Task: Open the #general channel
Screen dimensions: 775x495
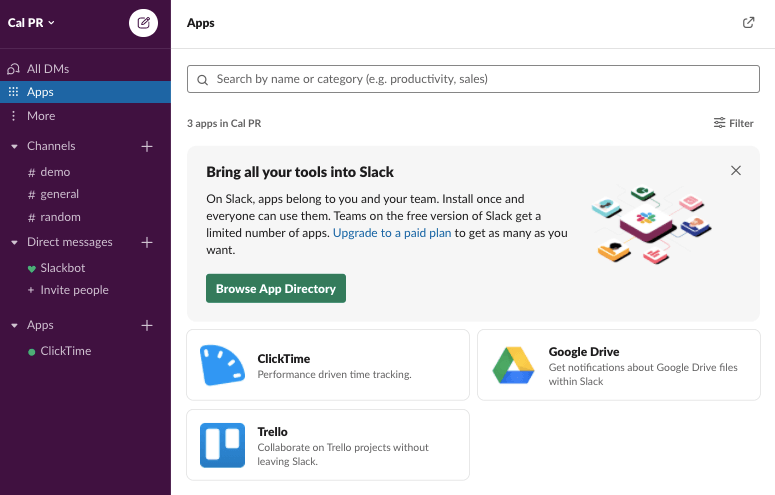Action: [59, 194]
